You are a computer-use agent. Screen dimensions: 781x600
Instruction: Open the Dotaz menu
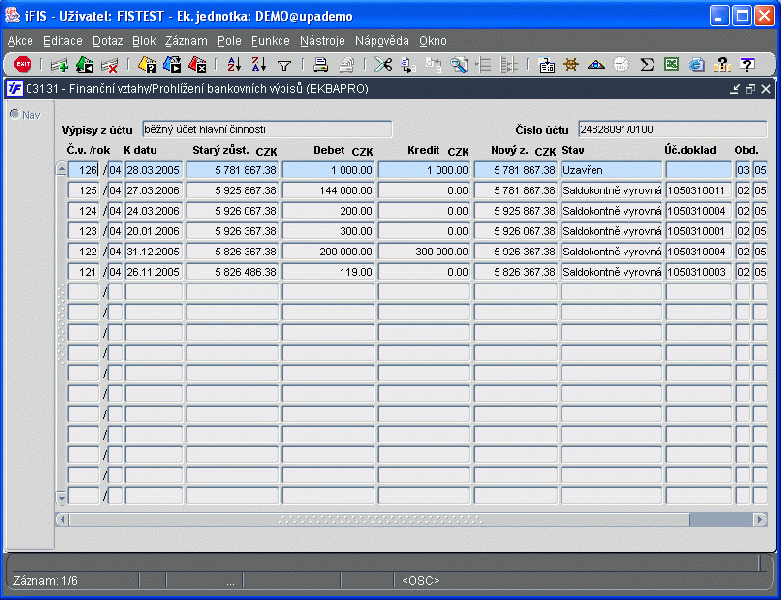[x=108, y=41]
